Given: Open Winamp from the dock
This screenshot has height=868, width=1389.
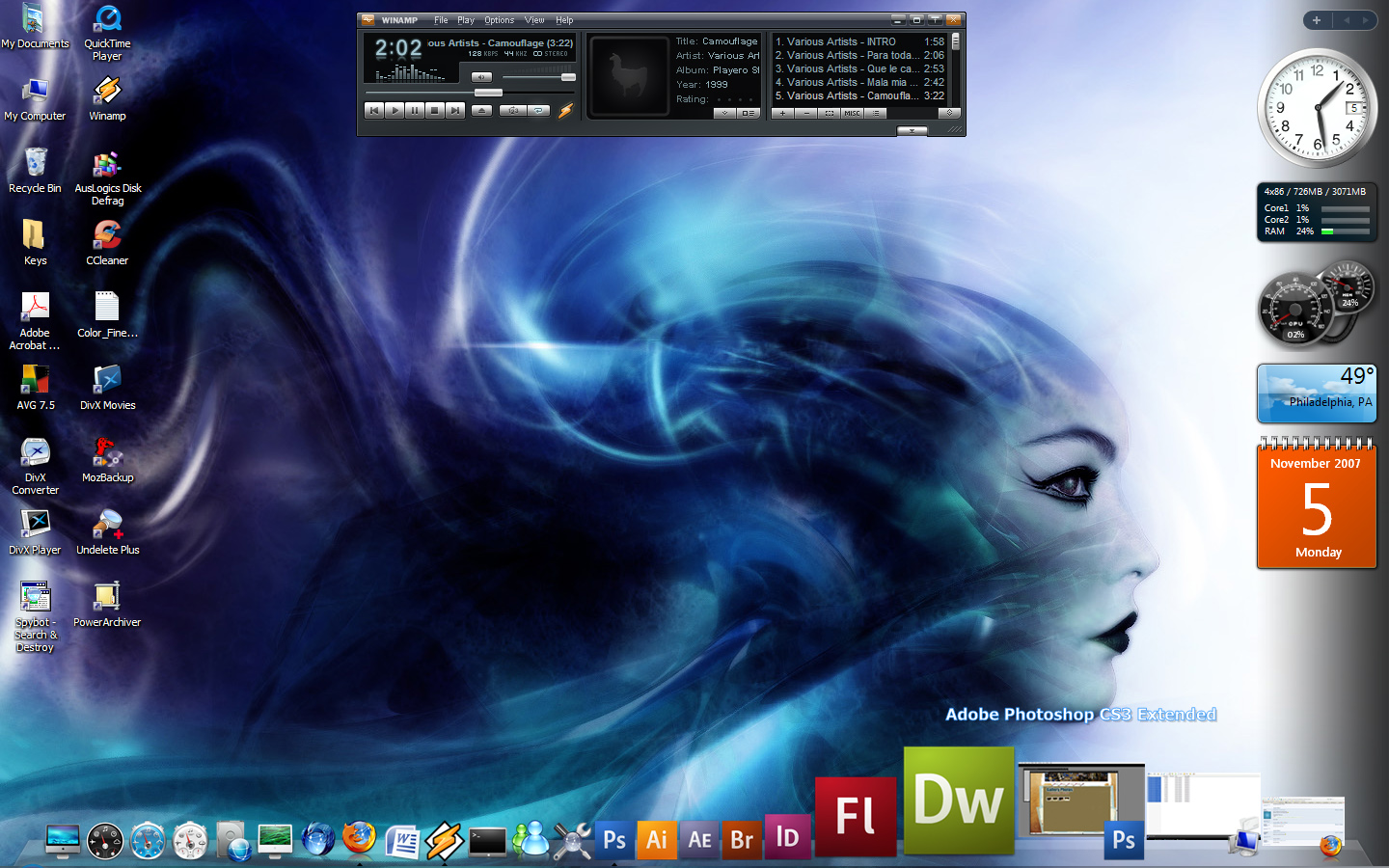Looking at the screenshot, I should [445, 840].
